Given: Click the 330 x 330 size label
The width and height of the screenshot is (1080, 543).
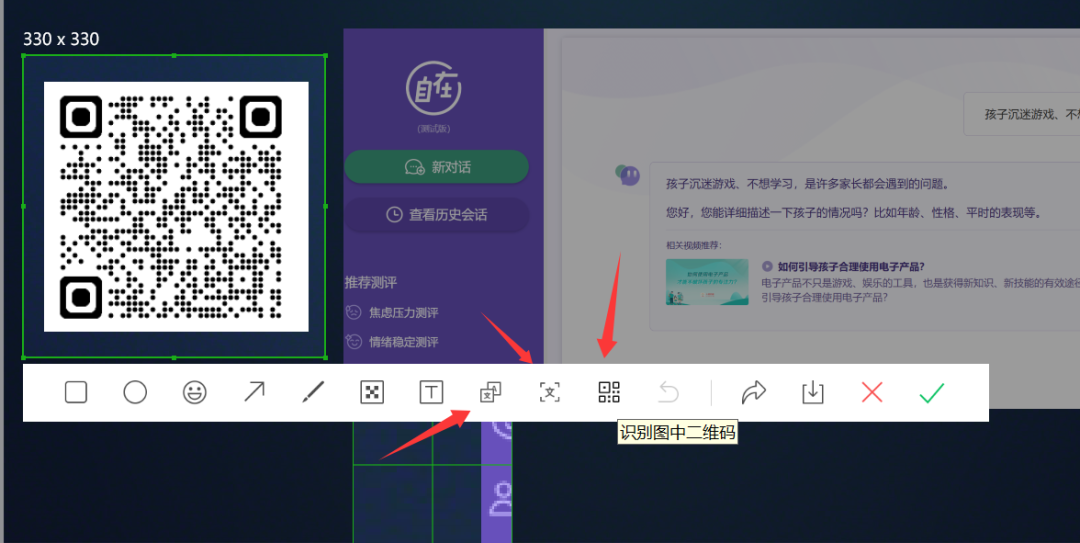Looking at the screenshot, I should click(61, 39).
